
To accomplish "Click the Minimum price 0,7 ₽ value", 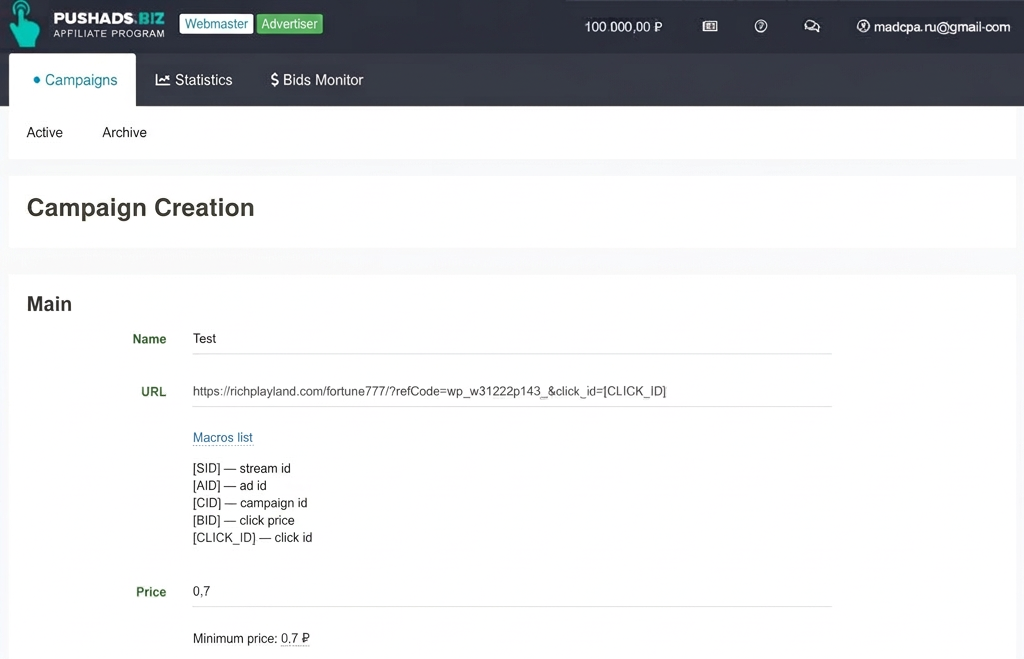I will click(x=295, y=638).
